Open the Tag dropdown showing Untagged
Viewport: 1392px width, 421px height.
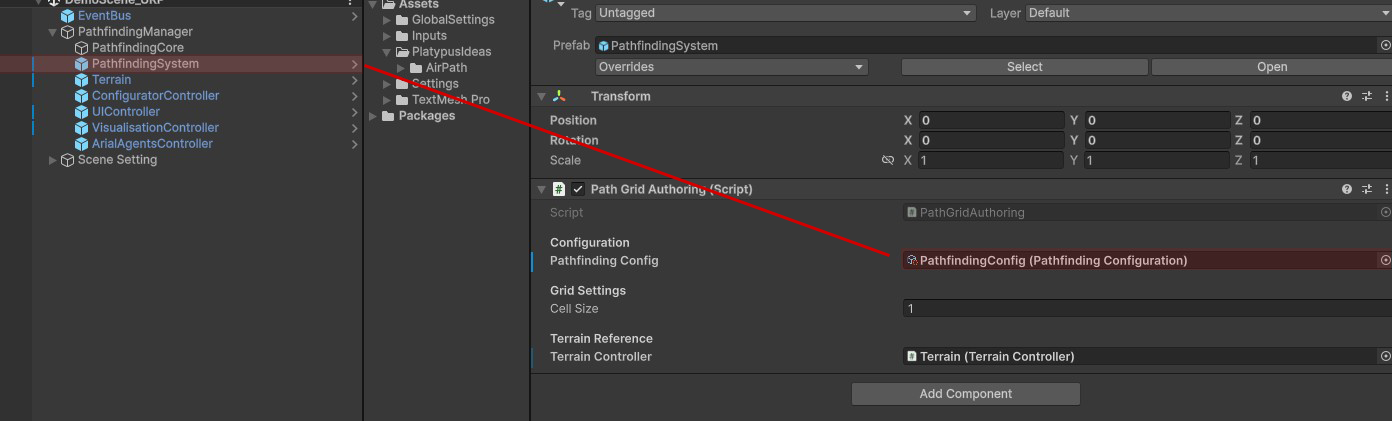pyautogui.click(x=785, y=13)
